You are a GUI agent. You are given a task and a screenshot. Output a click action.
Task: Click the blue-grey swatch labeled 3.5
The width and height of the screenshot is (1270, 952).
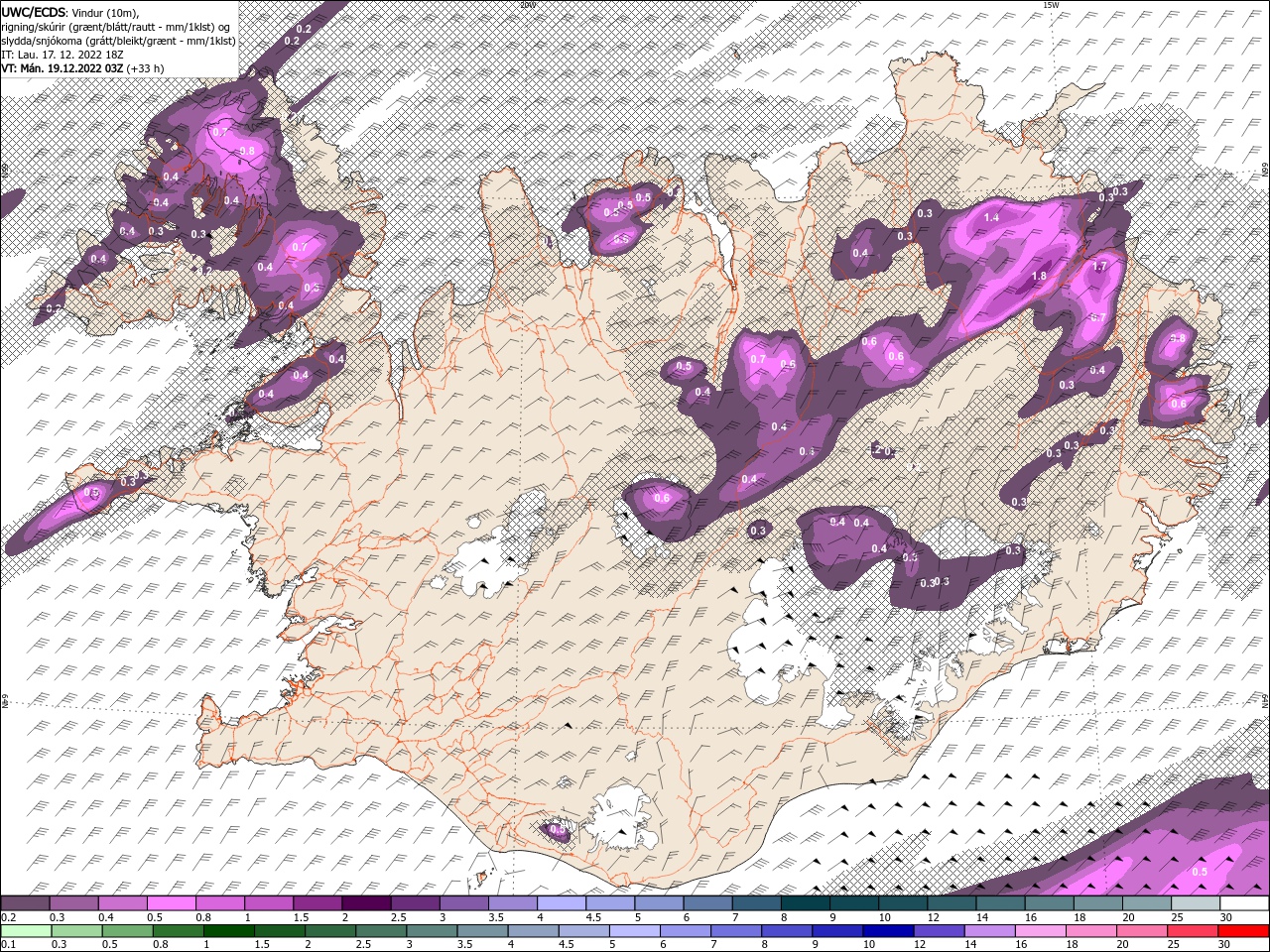click(x=481, y=931)
